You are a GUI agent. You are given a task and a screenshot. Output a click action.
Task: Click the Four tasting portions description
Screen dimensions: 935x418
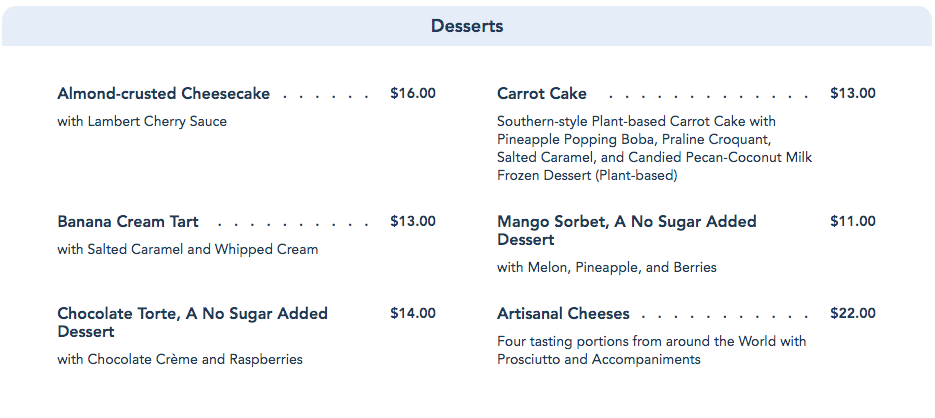tap(651, 351)
